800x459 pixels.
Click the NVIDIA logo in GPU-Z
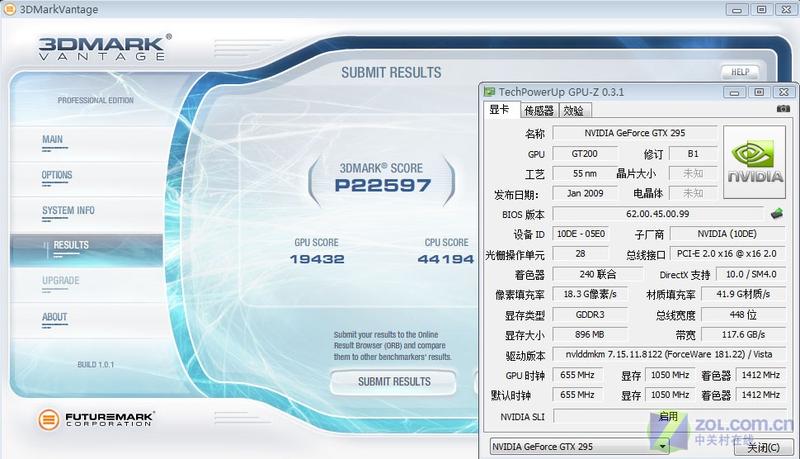[754, 162]
